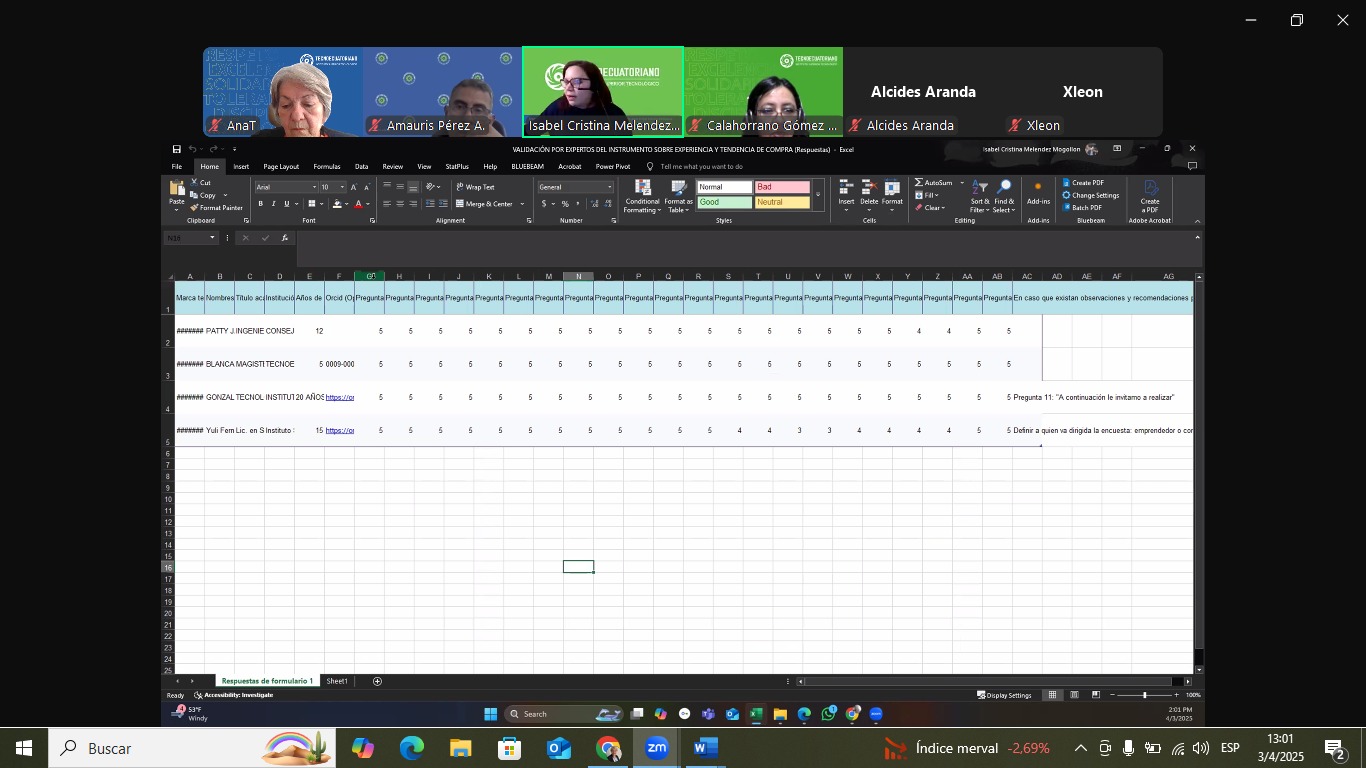Adjust the zoom slider in status bar

(x=1144, y=695)
